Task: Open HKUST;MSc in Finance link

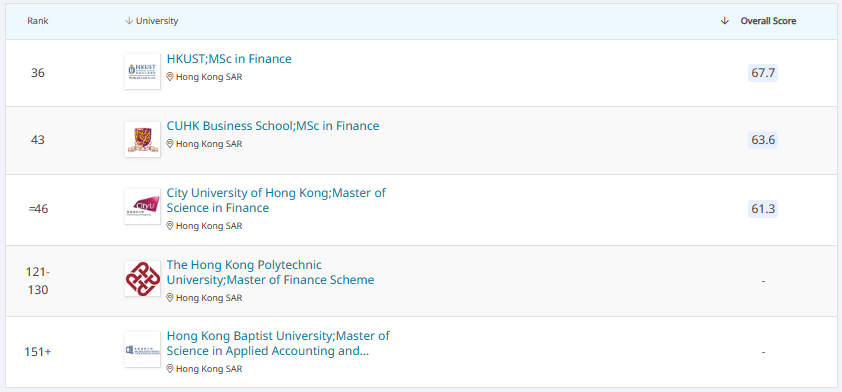Action: [229, 59]
